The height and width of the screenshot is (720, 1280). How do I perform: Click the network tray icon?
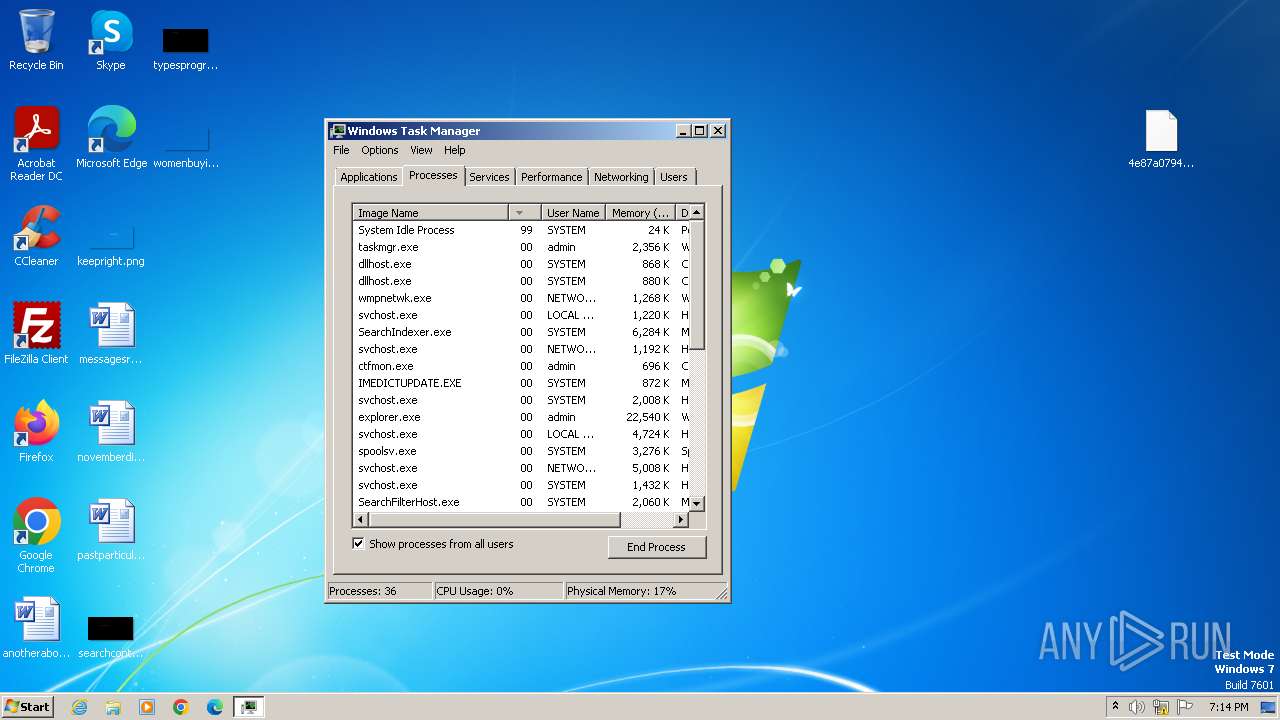1161,707
